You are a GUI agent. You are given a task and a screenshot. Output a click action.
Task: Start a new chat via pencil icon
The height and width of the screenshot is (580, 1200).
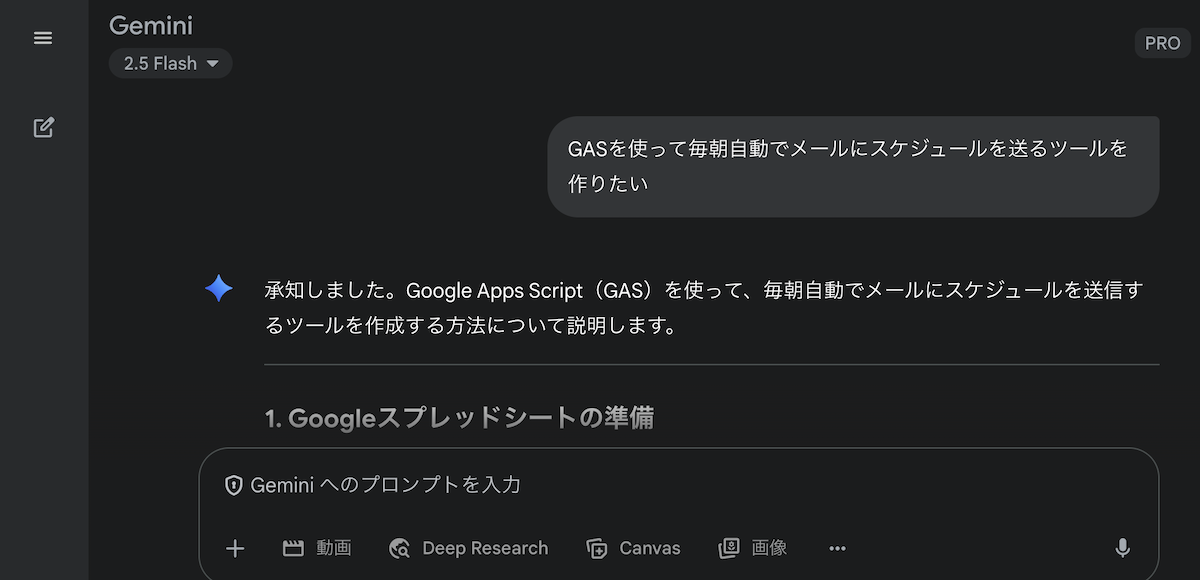(x=43, y=128)
